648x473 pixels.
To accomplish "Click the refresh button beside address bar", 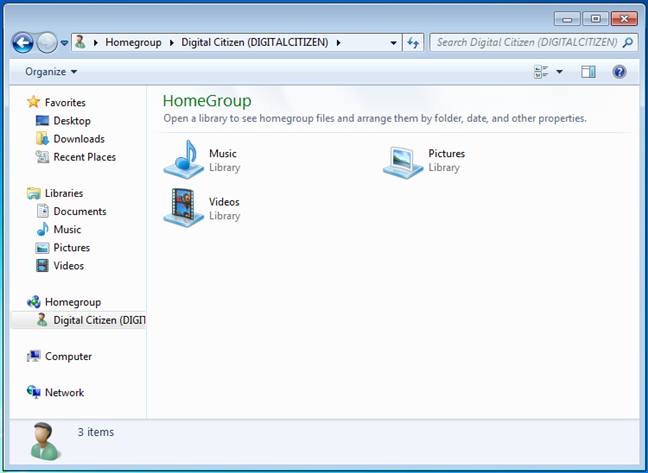I will [x=414, y=43].
